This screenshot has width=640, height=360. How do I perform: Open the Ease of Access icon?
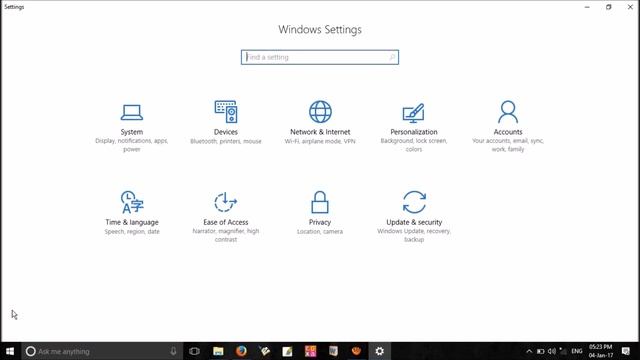point(226,202)
